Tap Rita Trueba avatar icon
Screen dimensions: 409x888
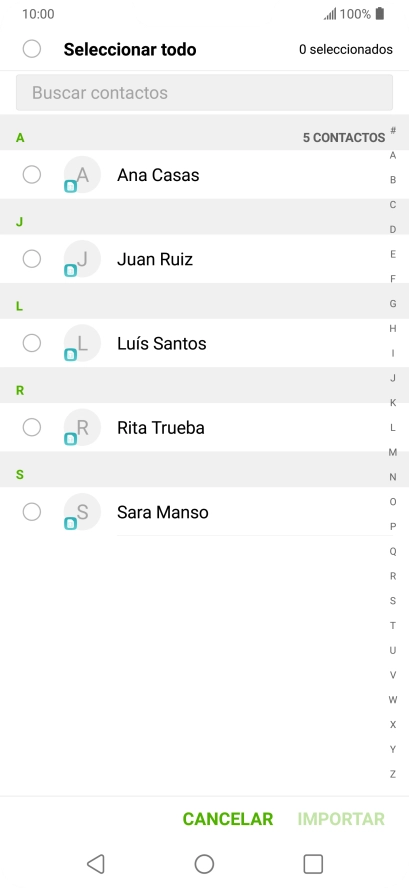82,428
